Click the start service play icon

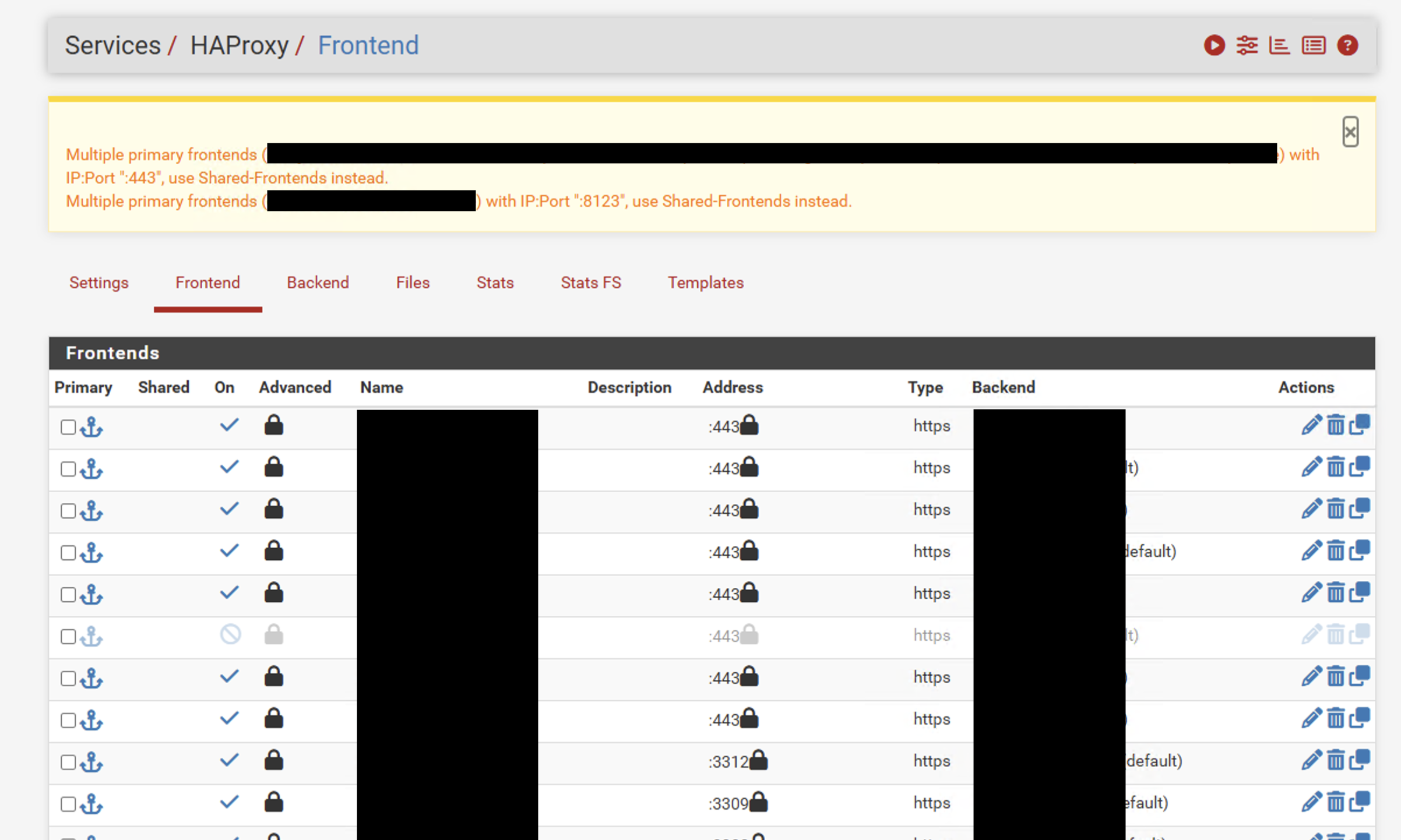[x=1214, y=45]
